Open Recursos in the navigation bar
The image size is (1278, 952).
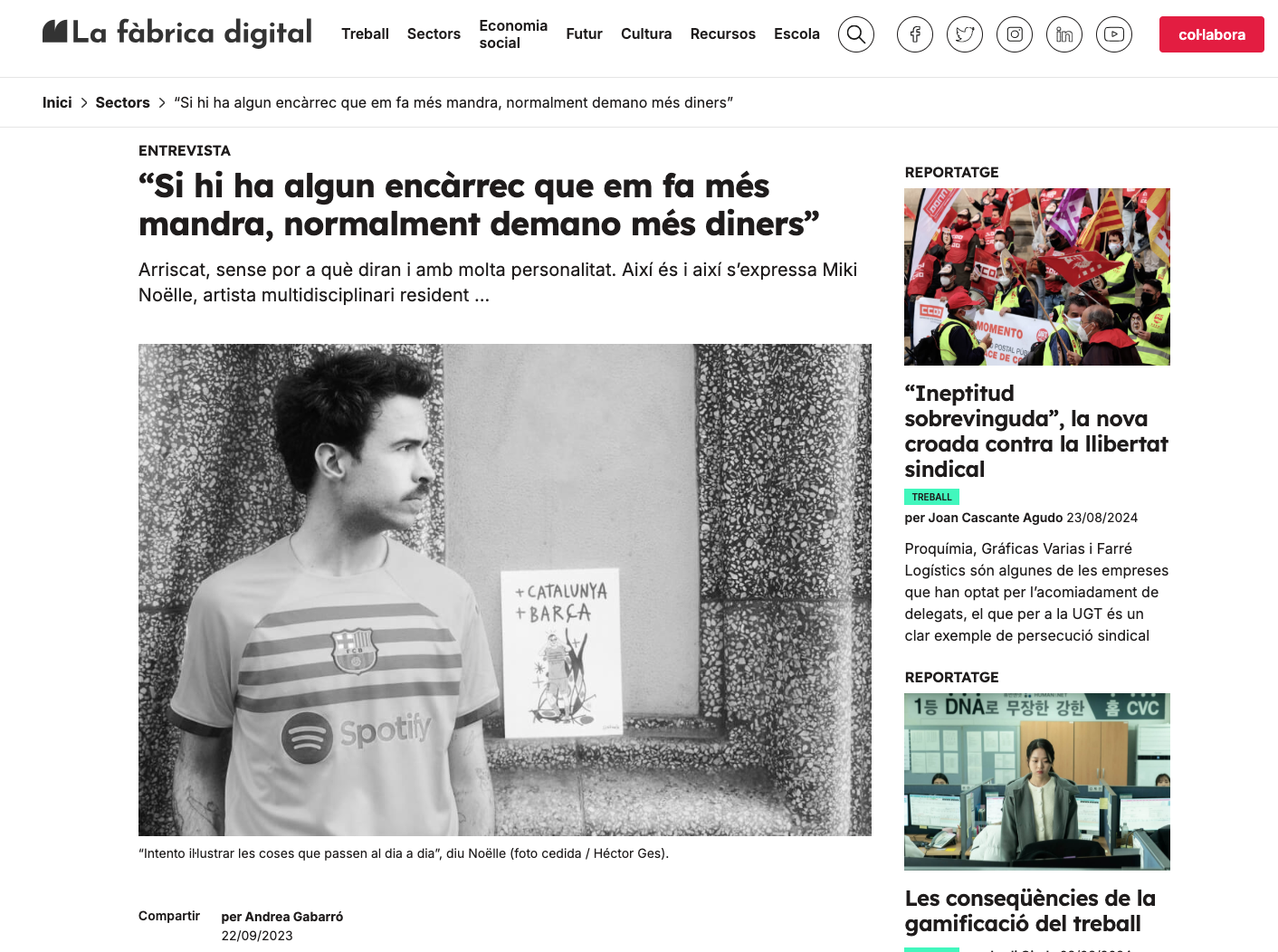tap(722, 33)
